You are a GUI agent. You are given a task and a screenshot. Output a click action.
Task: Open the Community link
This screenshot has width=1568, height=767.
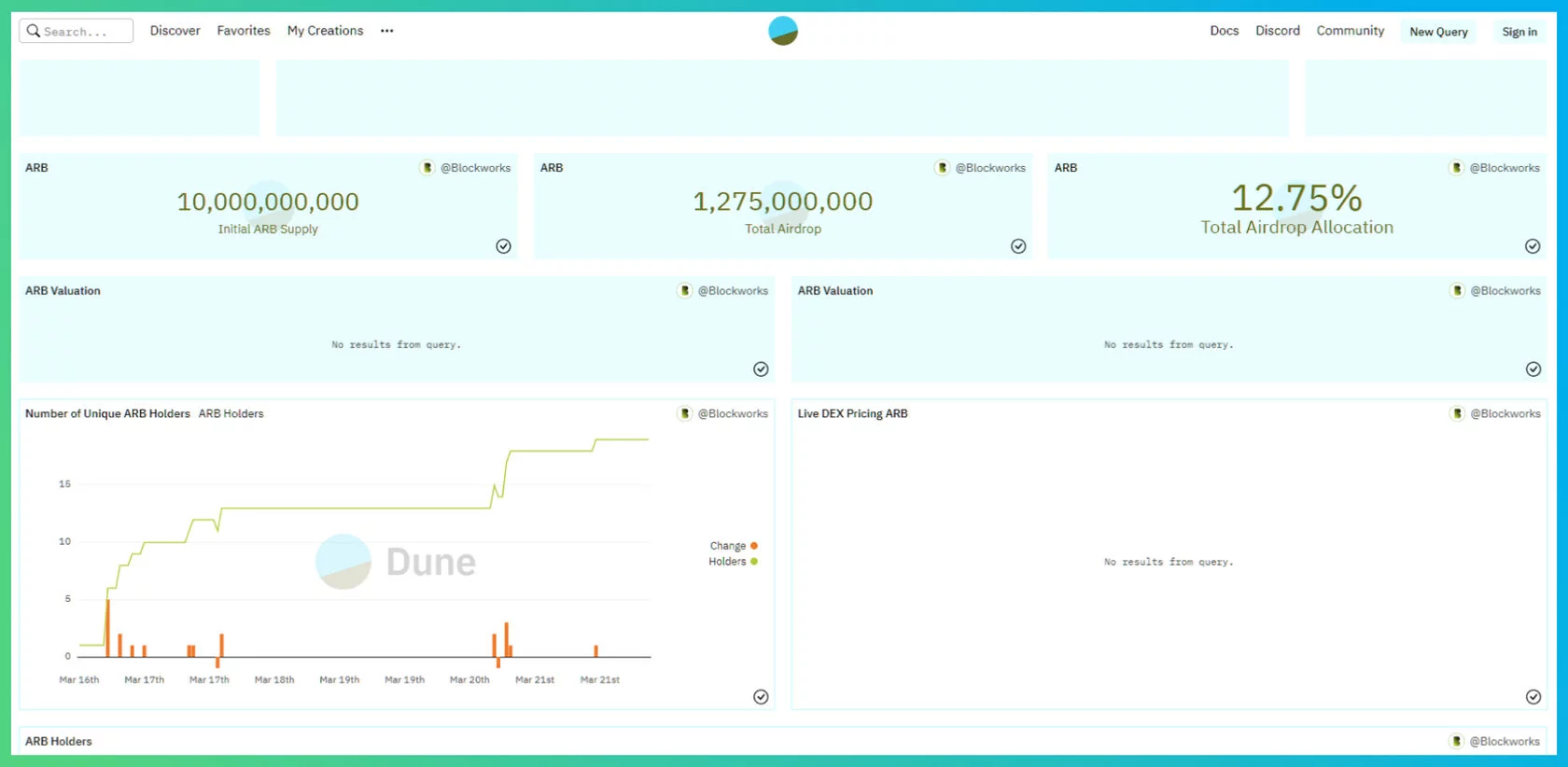coord(1351,31)
